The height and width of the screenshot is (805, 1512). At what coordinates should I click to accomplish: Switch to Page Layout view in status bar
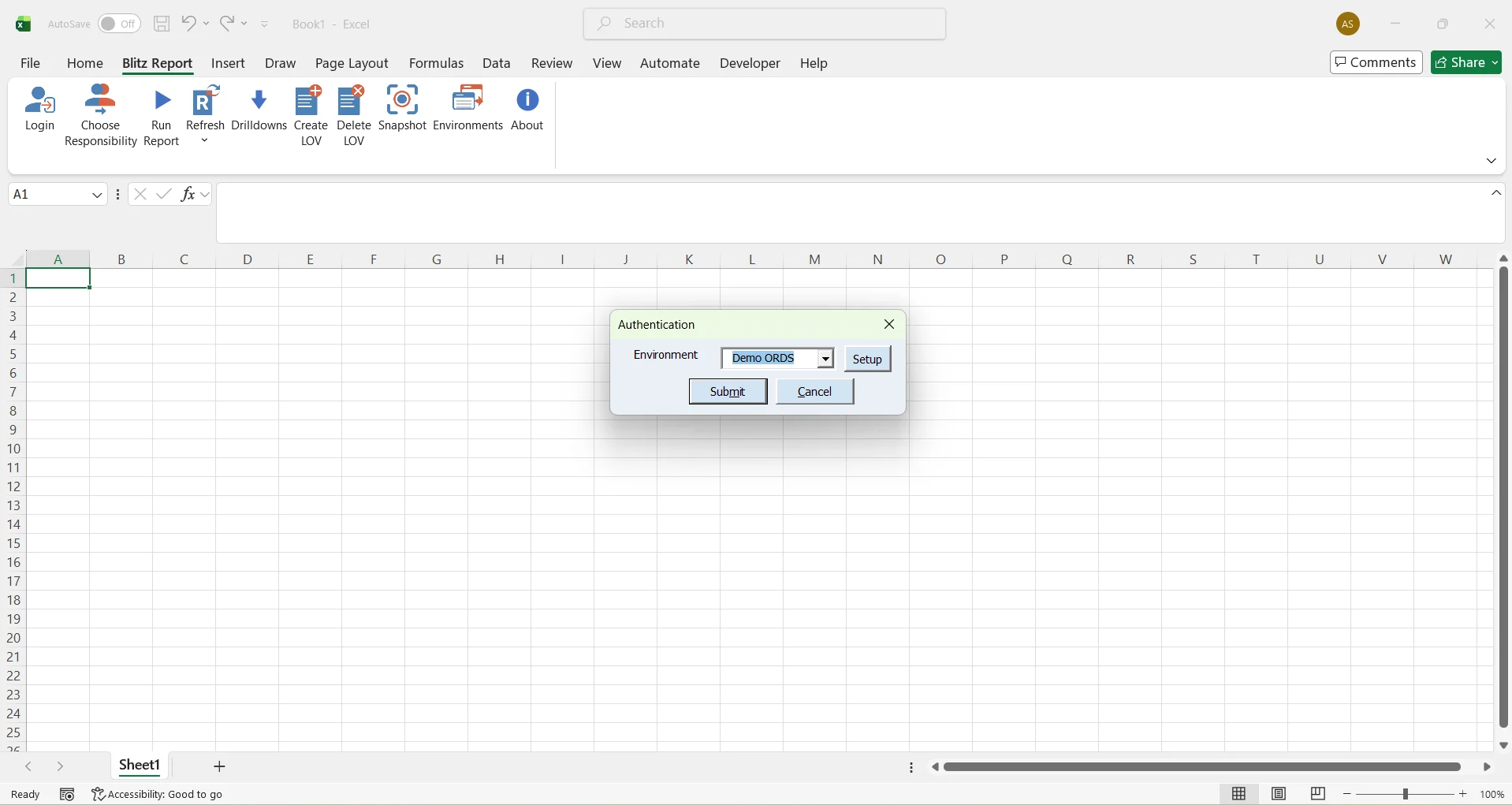(x=1279, y=794)
